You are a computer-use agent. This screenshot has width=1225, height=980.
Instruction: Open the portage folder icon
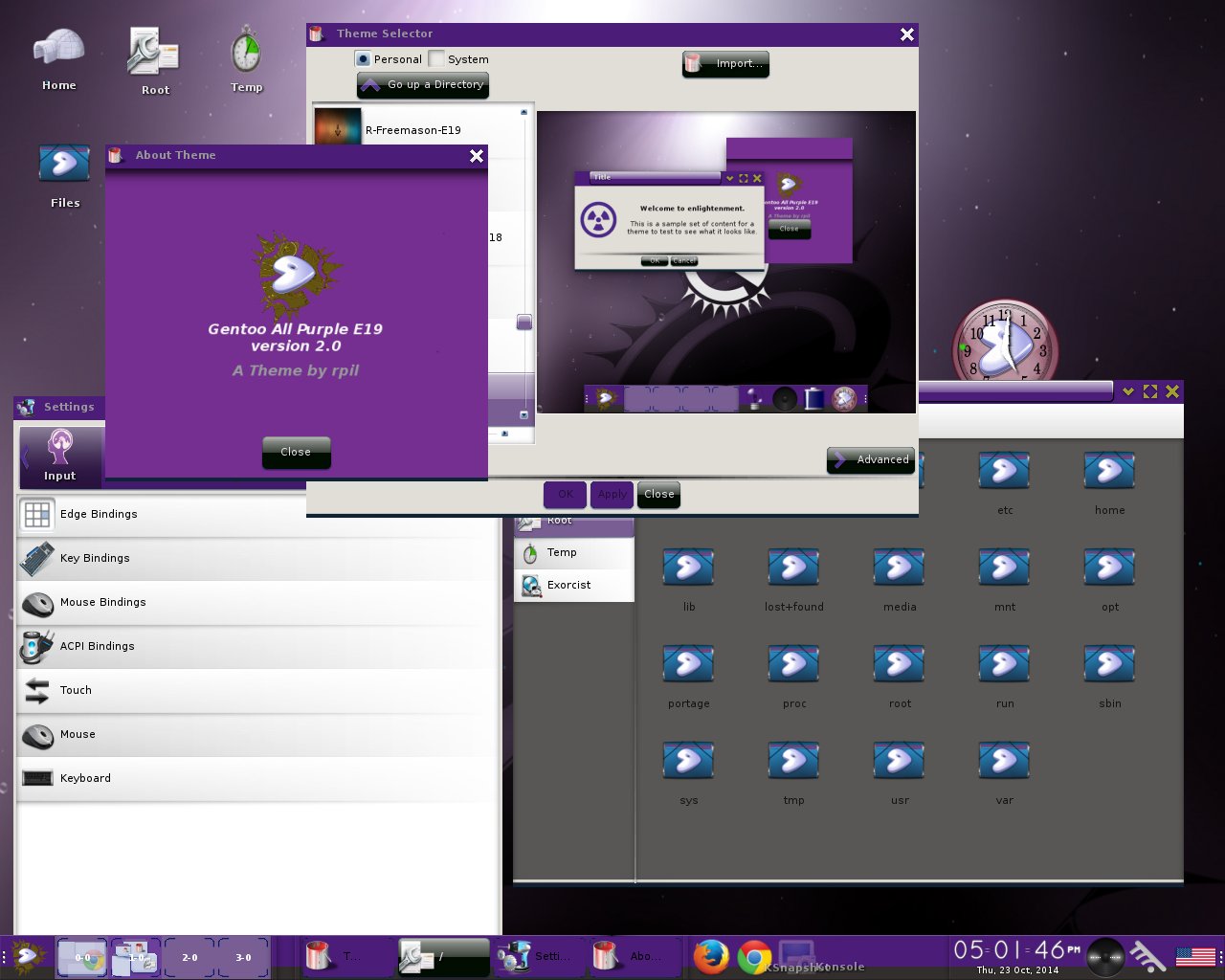click(x=688, y=663)
